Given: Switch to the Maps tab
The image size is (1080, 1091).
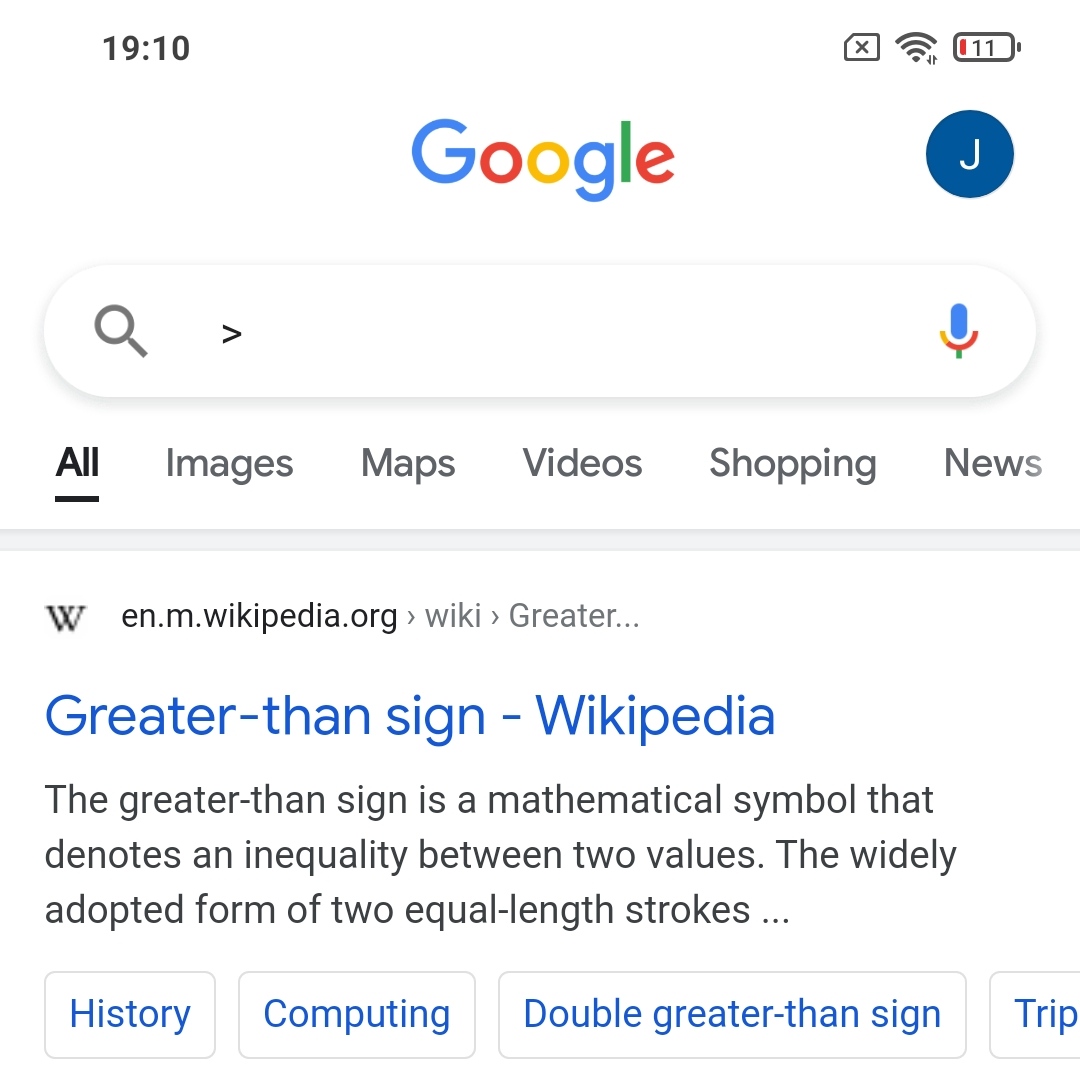Looking at the screenshot, I should pyautogui.click(x=408, y=463).
